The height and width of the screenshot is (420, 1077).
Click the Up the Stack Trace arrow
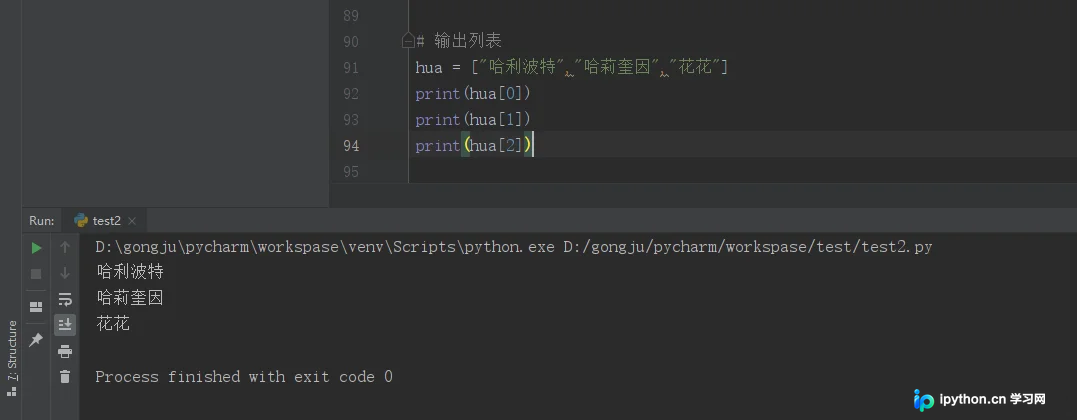tap(65, 247)
